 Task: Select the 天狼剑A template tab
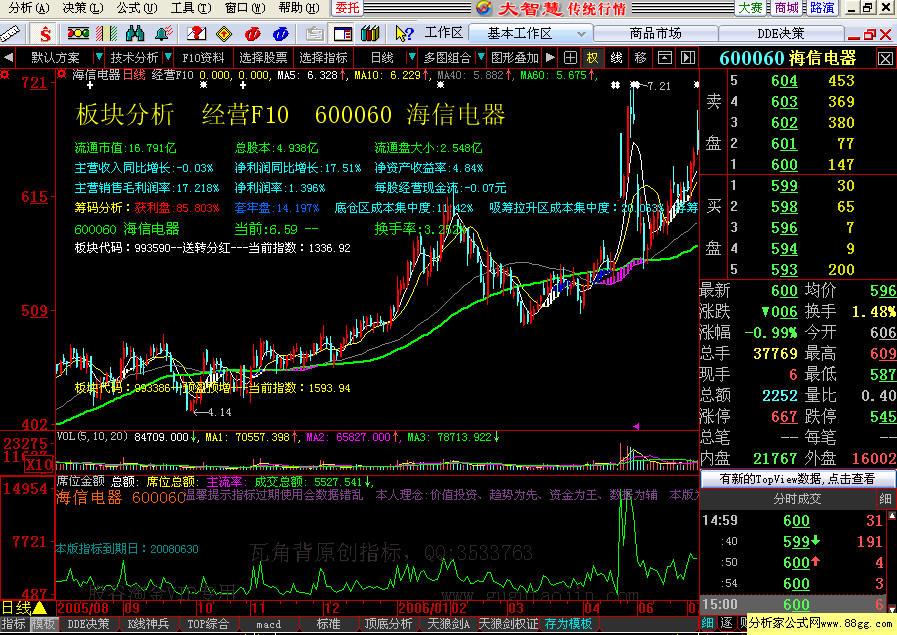click(x=448, y=624)
